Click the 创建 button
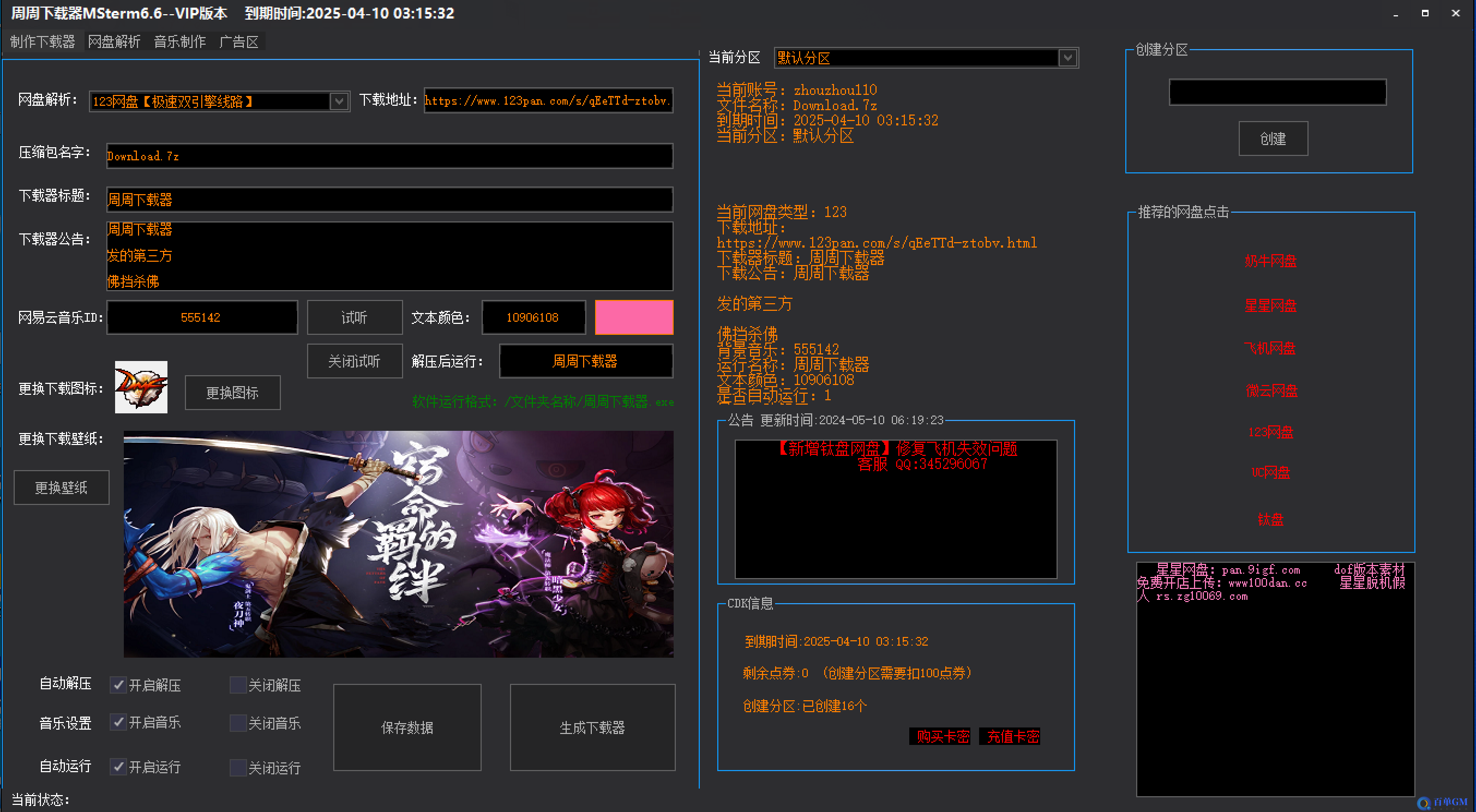The height and width of the screenshot is (812, 1476). click(x=1273, y=139)
